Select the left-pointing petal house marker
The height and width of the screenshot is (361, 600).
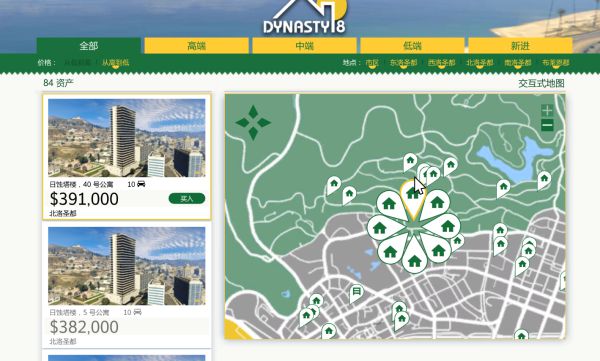click(x=385, y=227)
